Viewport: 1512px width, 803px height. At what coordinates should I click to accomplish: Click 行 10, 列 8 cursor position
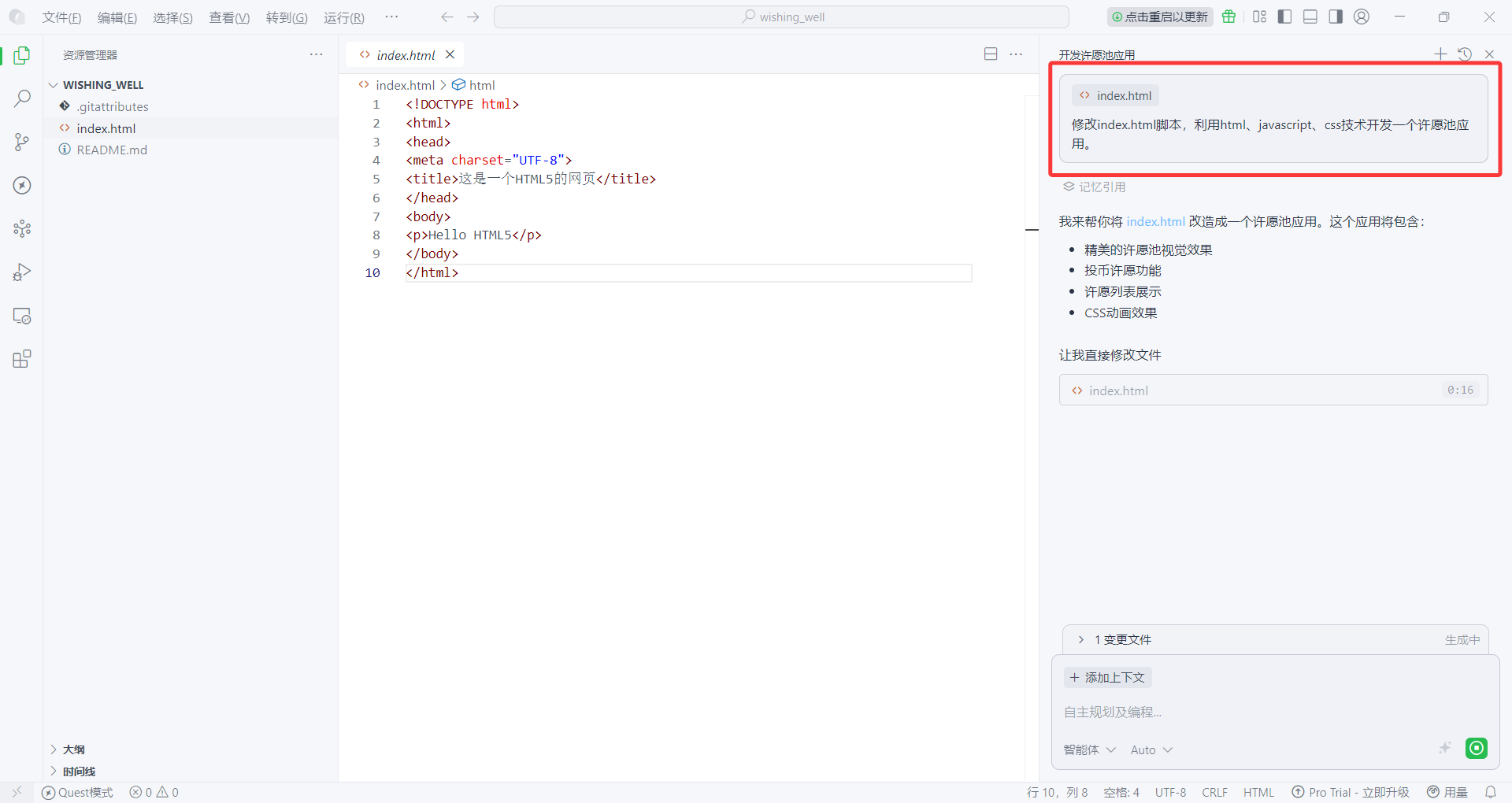coord(1057,792)
